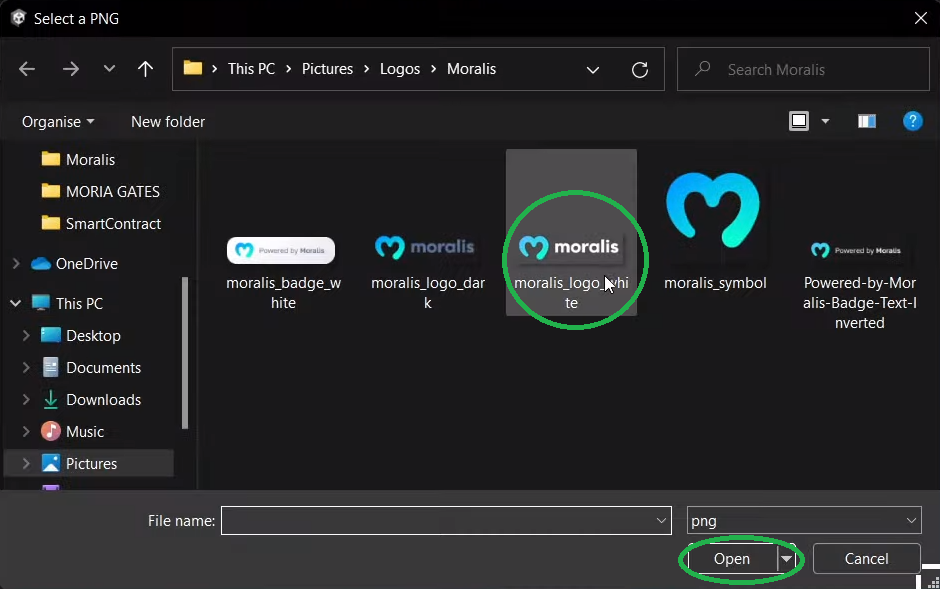Go up one folder level
940x589 pixels.
coord(145,70)
